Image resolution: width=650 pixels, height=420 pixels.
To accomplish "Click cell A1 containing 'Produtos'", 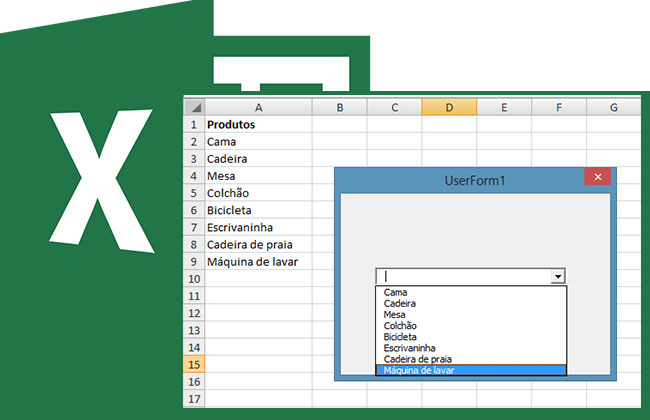I will click(x=259, y=124).
